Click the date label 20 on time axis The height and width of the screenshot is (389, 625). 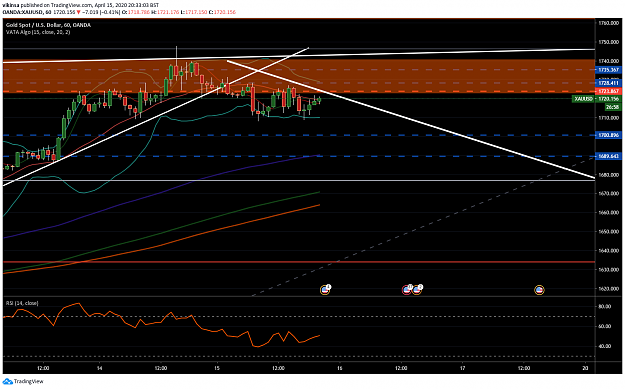(x=585, y=368)
